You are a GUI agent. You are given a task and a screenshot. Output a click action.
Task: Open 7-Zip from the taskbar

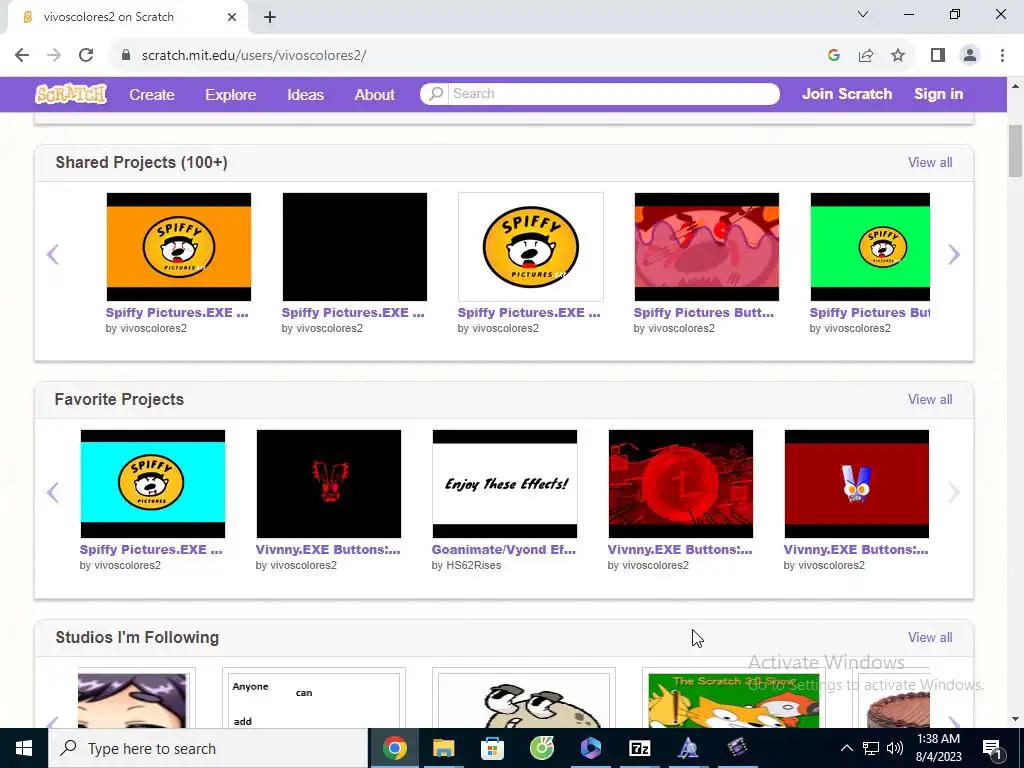[x=639, y=748]
